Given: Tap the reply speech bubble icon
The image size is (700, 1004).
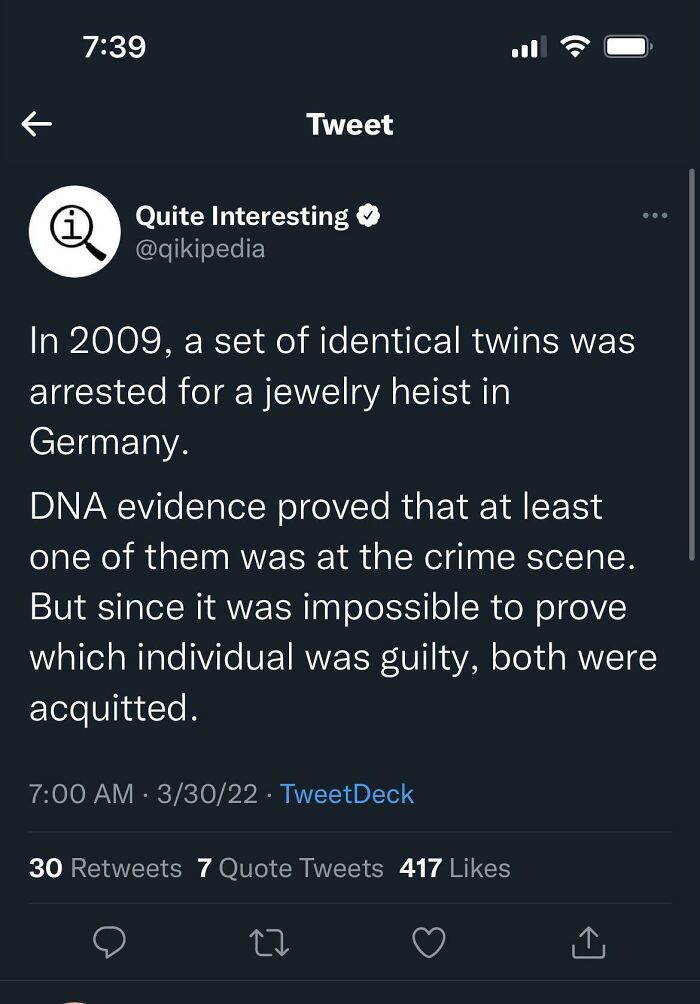Looking at the screenshot, I should [110, 943].
